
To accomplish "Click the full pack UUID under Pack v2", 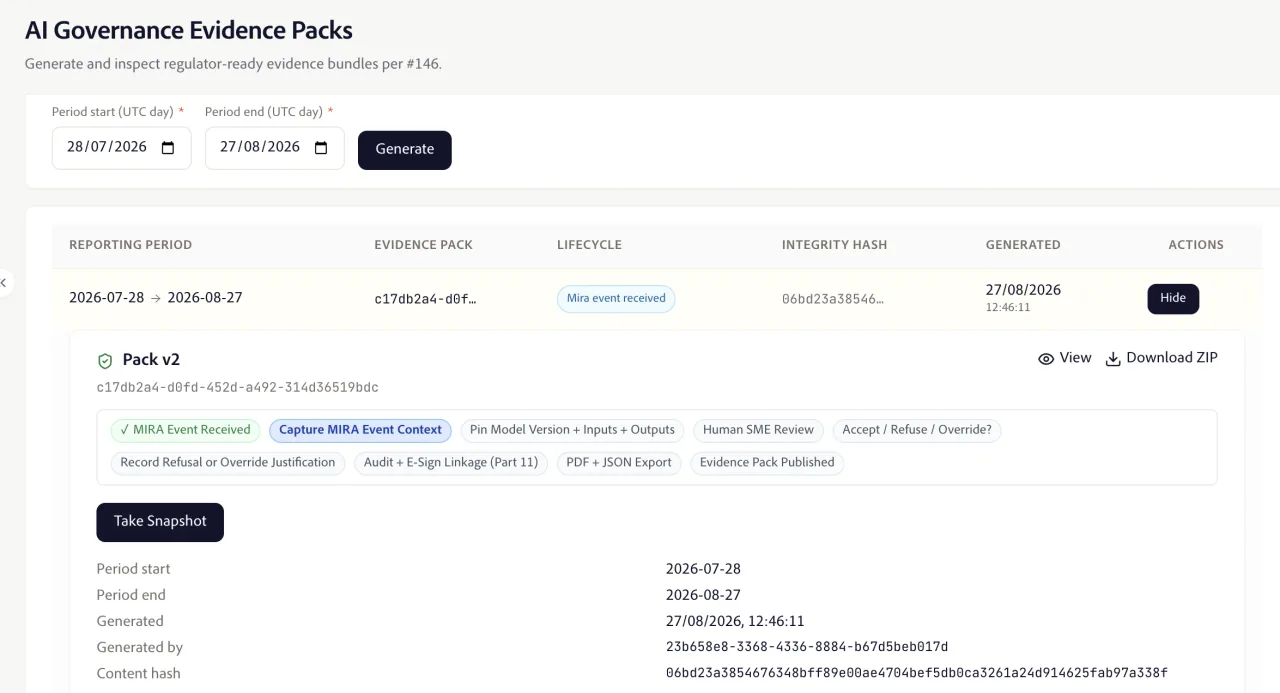I will point(238,388).
